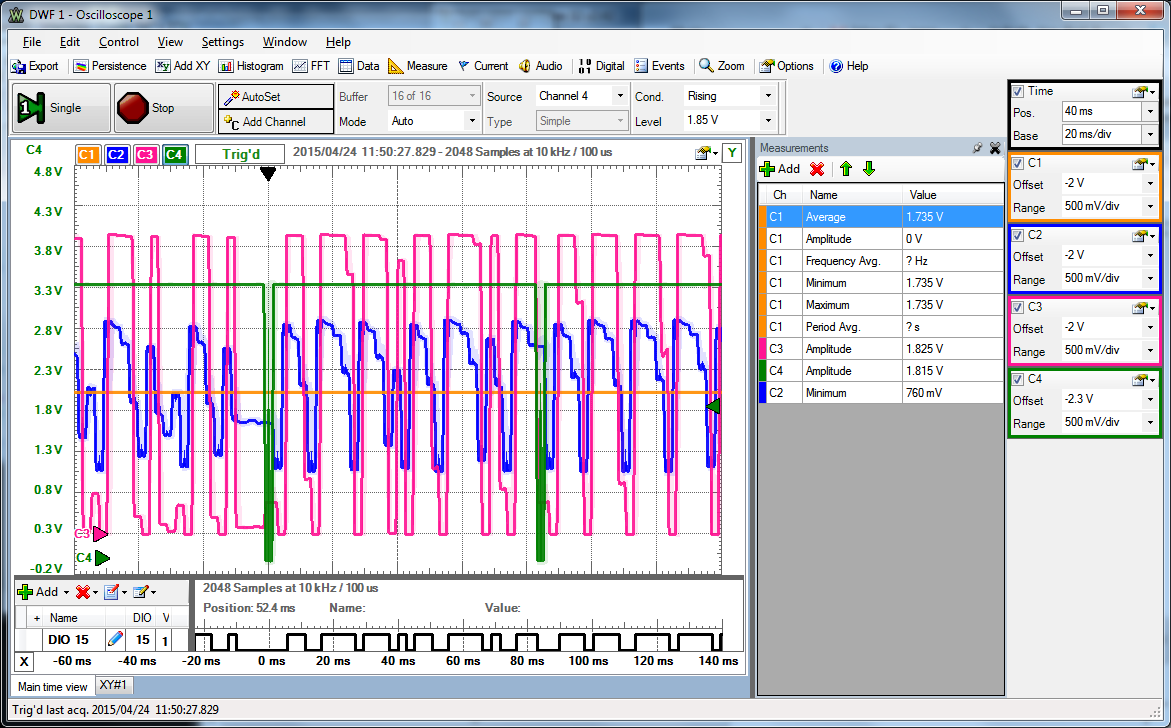Viewport: 1171px width, 728px height.
Task: Open the trigger Source dropdown
Action: (620, 96)
